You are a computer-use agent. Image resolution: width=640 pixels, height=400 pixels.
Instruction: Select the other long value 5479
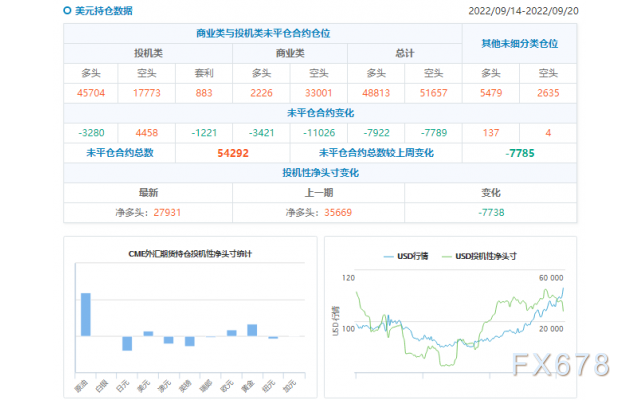(x=491, y=93)
